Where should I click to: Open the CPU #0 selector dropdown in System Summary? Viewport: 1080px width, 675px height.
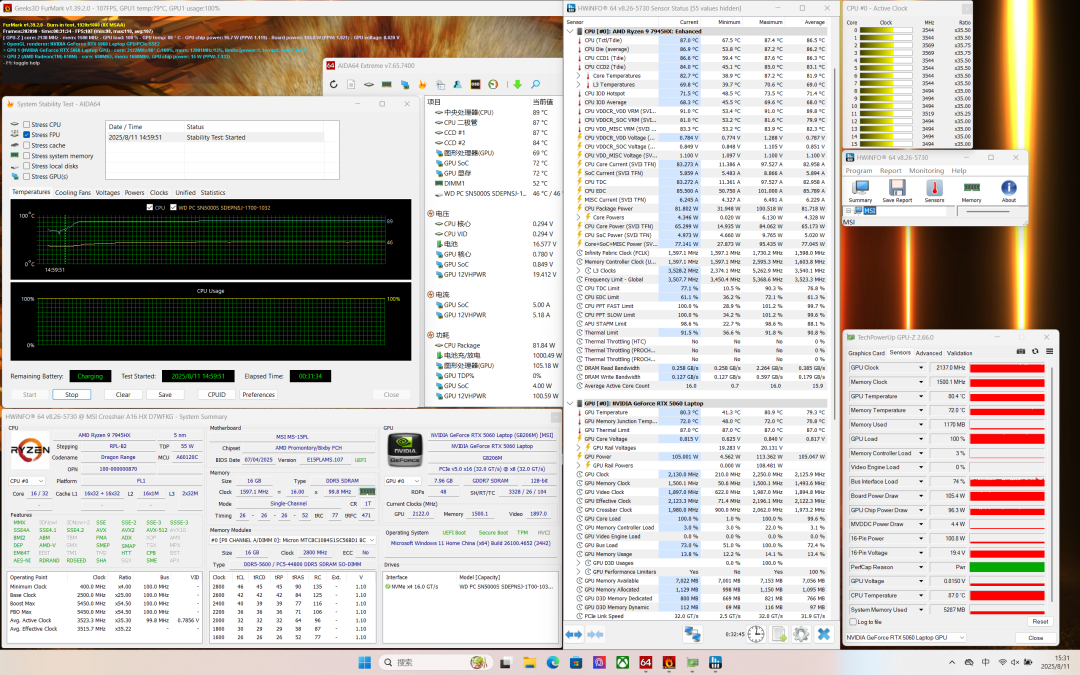[27, 481]
